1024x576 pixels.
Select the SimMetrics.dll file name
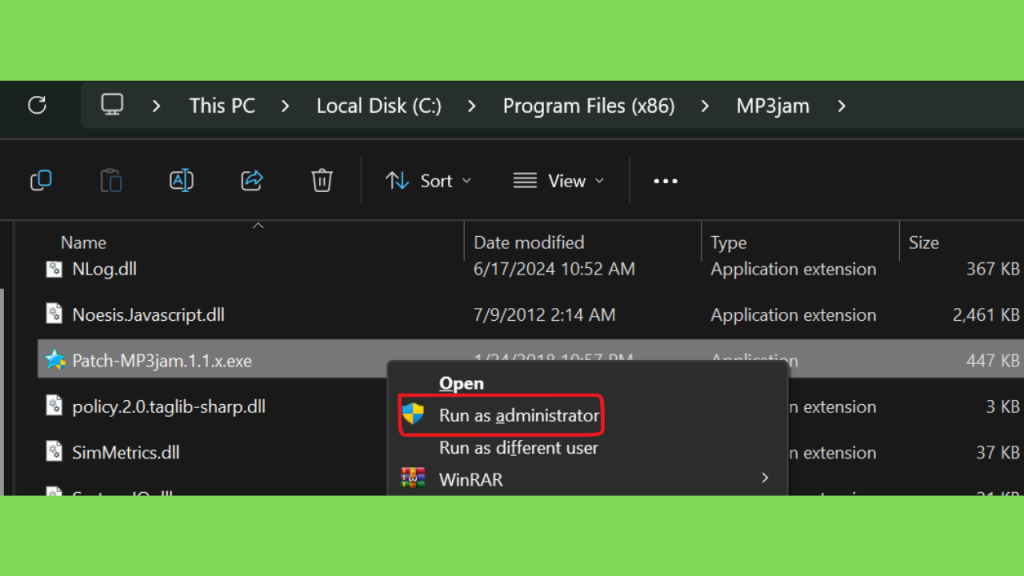(125, 453)
